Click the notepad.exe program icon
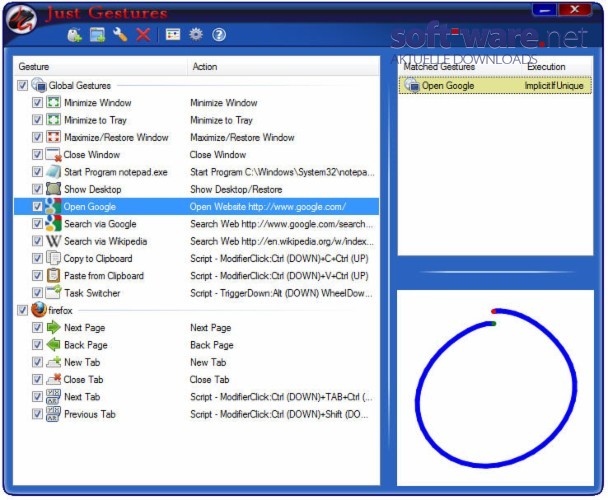 [54, 172]
